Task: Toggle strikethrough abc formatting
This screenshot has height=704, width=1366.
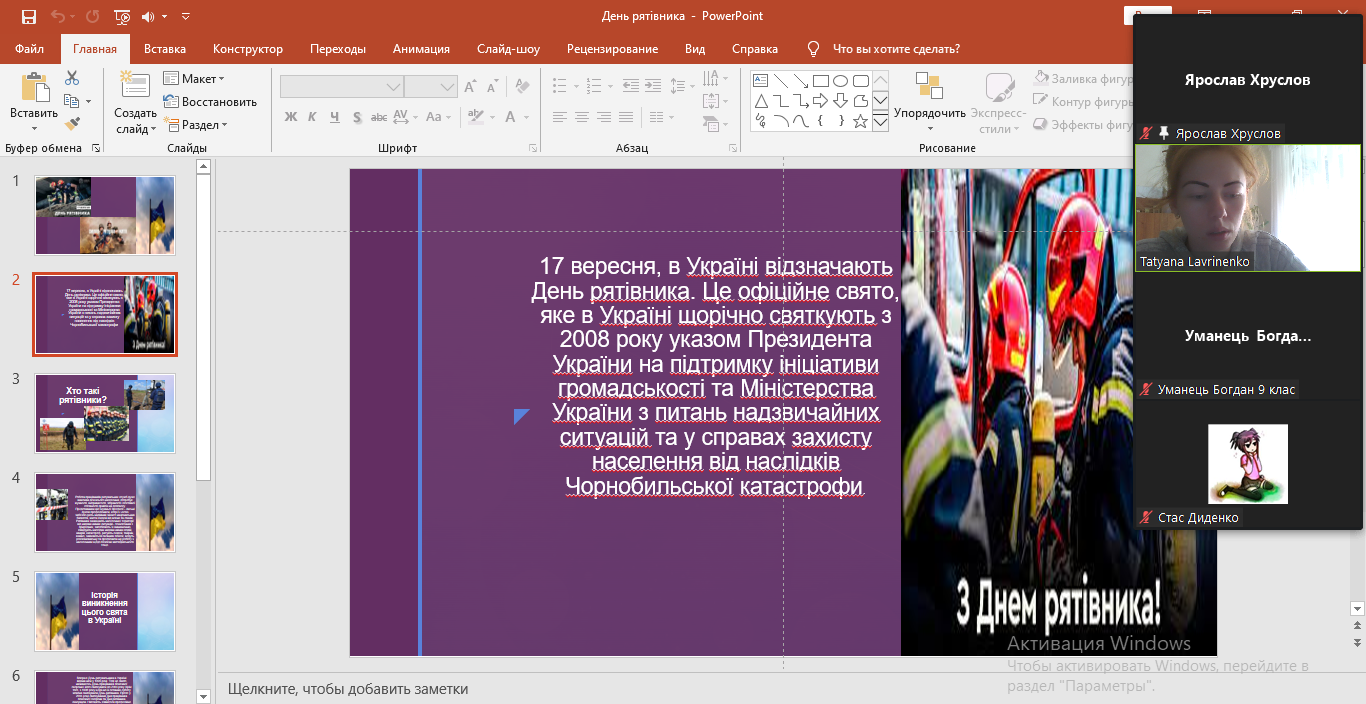Action: tap(378, 117)
